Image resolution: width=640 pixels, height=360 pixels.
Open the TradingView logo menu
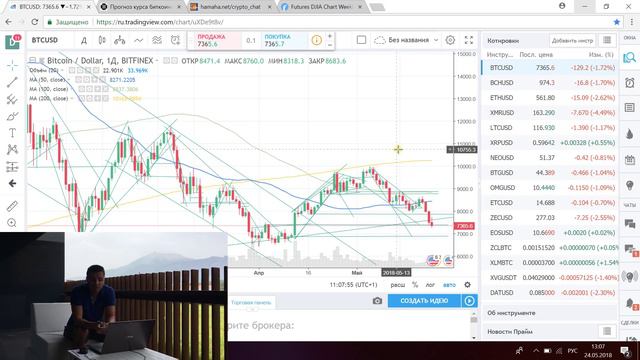(x=12, y=41)
